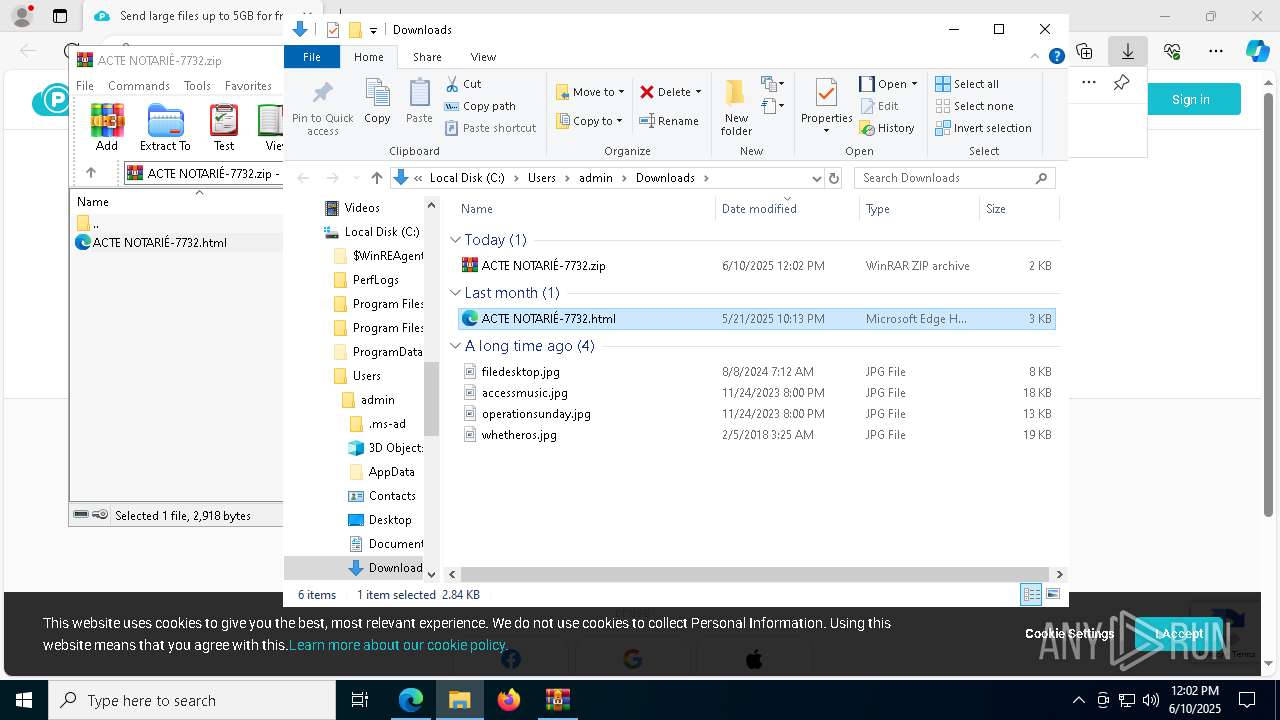This screenshot has height=720, width=1280.
Task: Open Delete dropdown arrow
Action: click(x=698, y=92)
